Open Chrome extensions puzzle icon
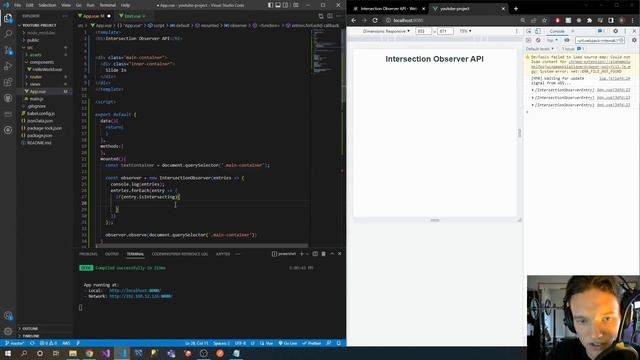This screenshot has height=360, width=640. [x=589, y=20]
